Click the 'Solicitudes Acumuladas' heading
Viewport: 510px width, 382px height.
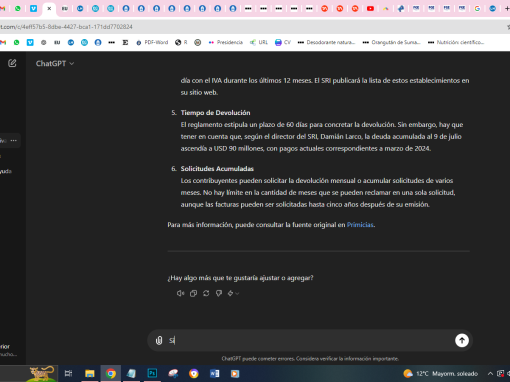tap(217, 169)
